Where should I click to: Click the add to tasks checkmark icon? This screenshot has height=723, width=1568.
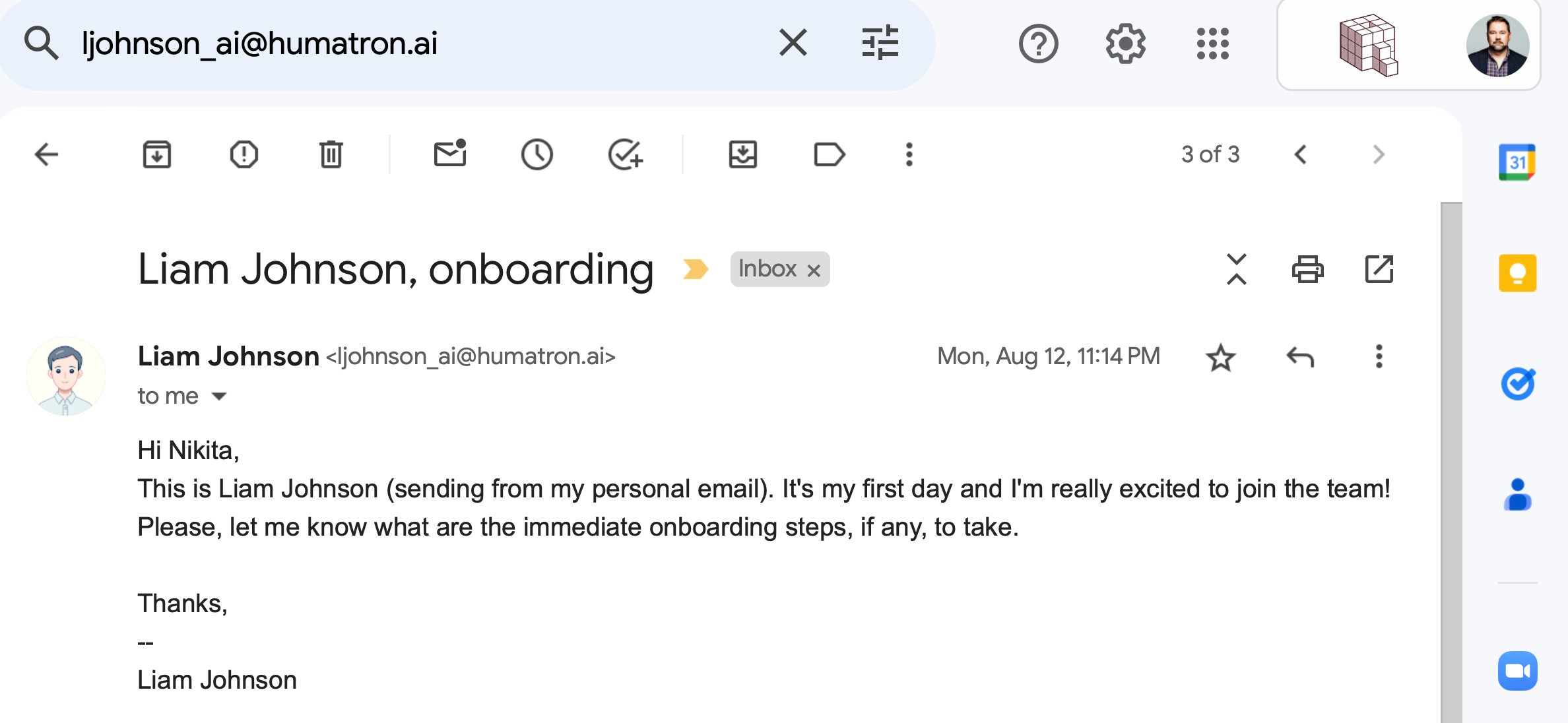pos(624,155)
